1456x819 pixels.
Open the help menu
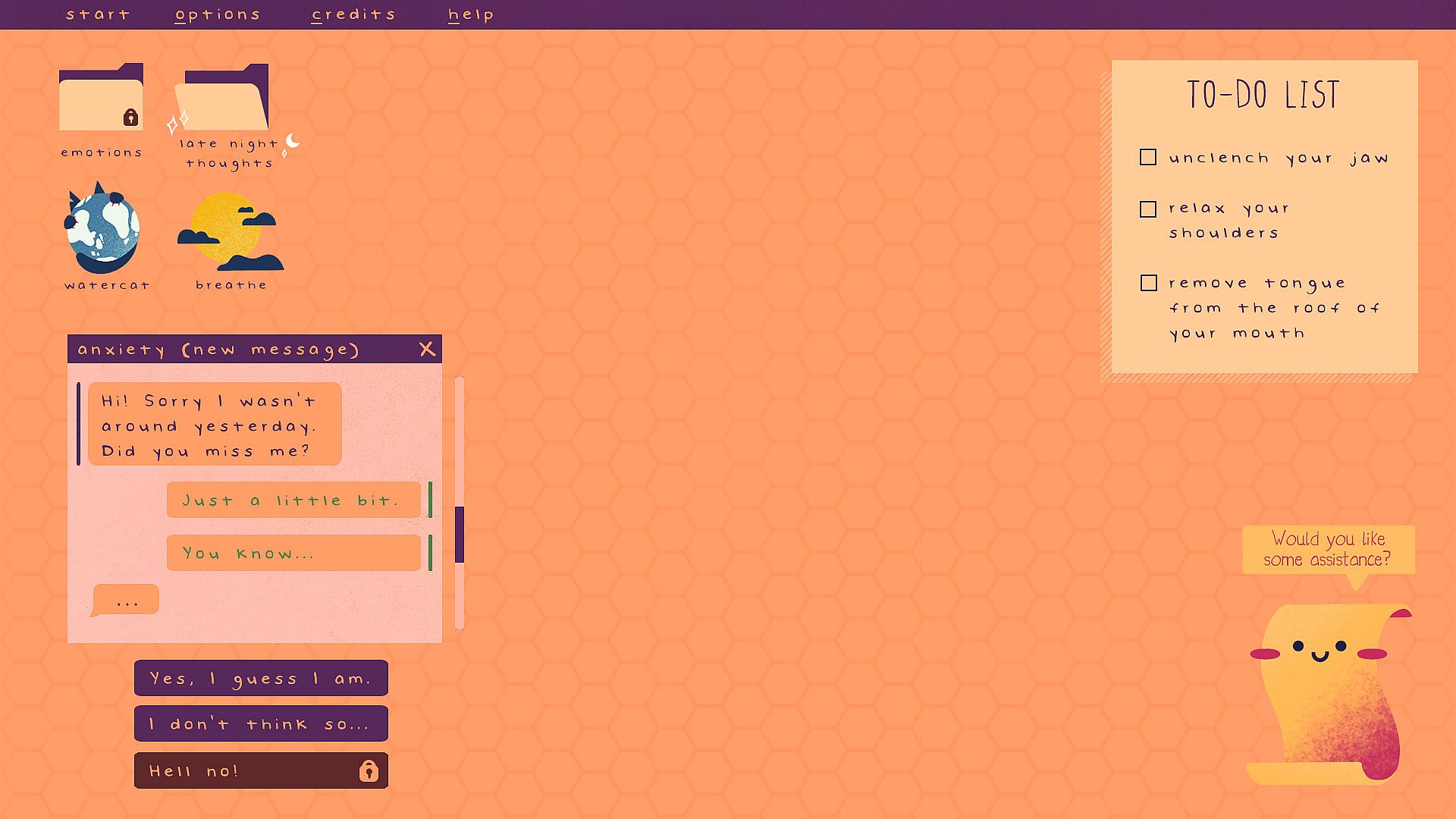coord(471,14)
